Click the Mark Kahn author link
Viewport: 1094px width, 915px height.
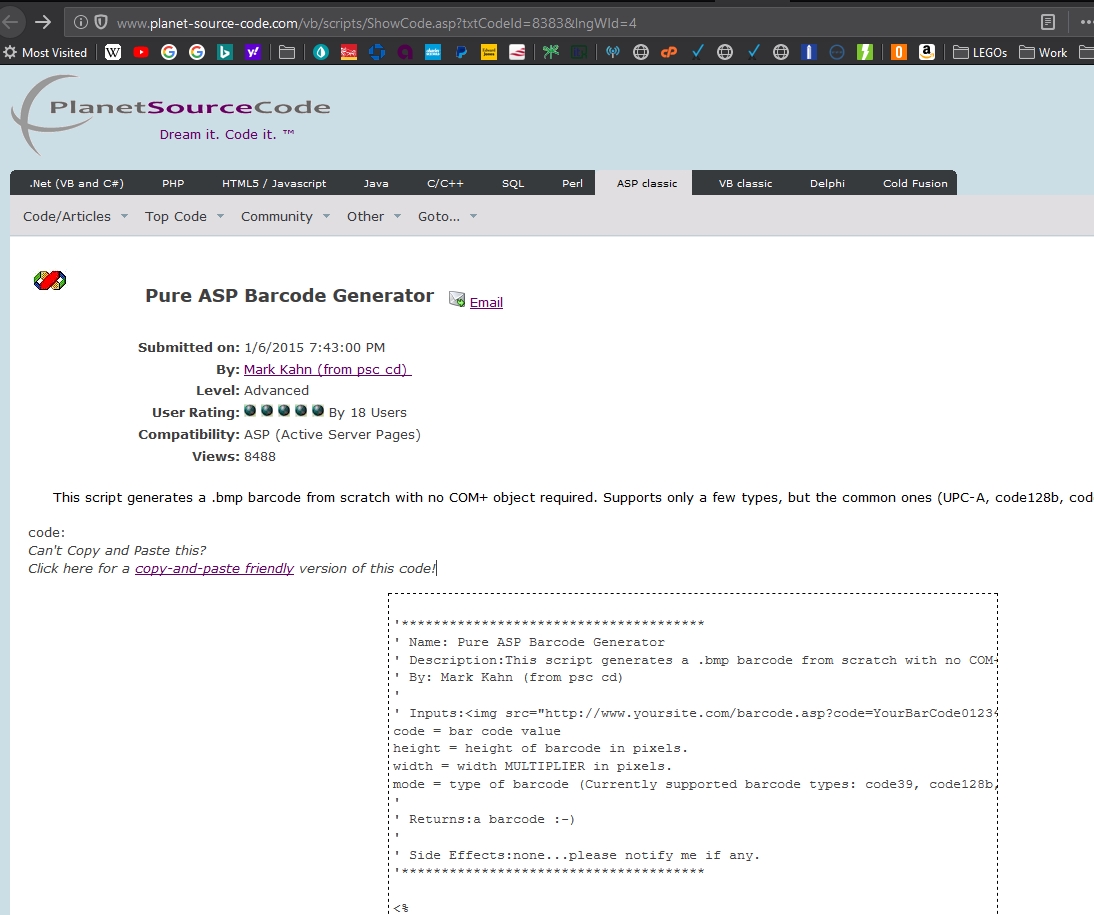pos(327,369)
